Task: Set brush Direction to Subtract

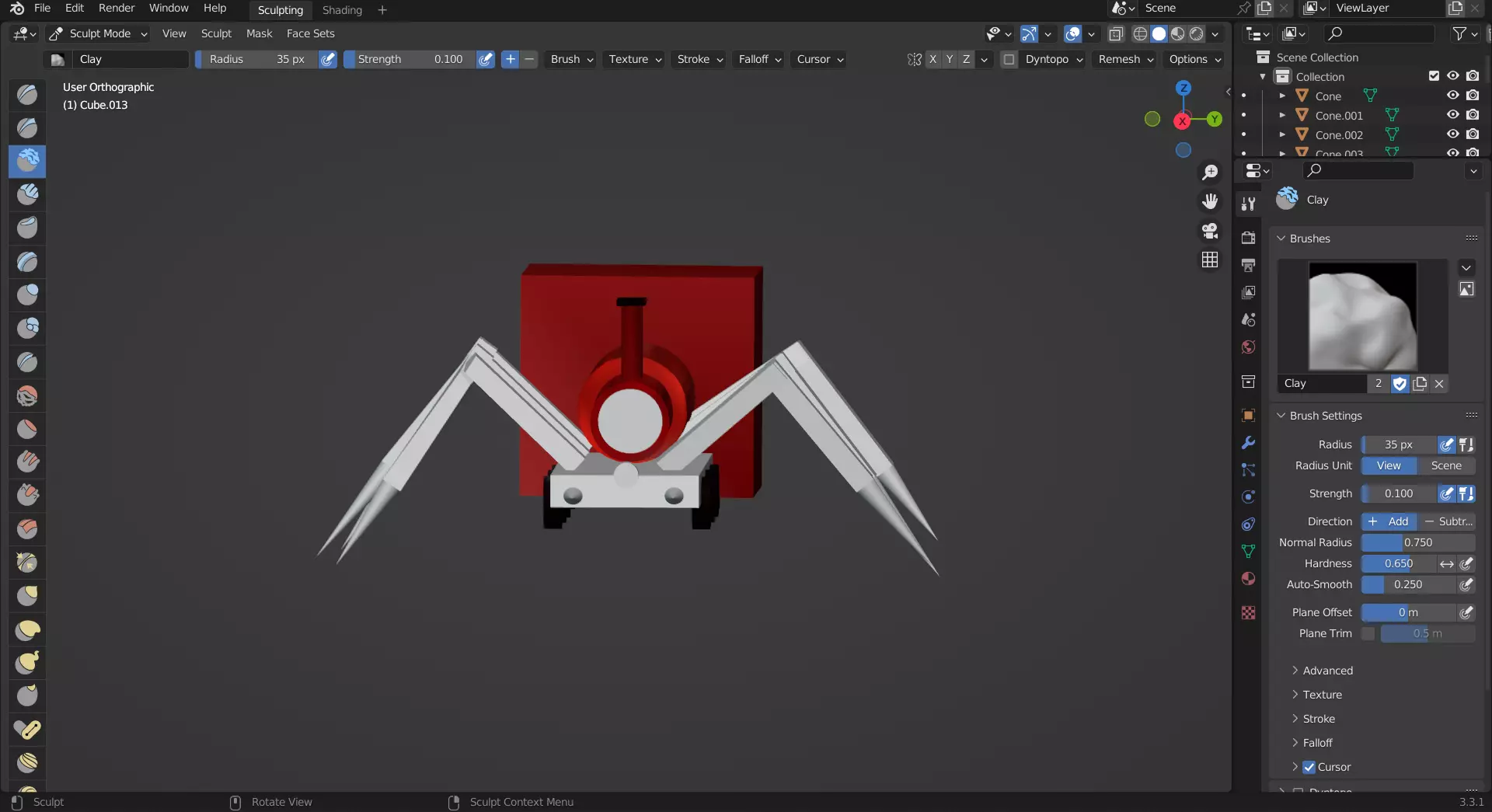Action: pyautogui.click(x=1448, y=522)
